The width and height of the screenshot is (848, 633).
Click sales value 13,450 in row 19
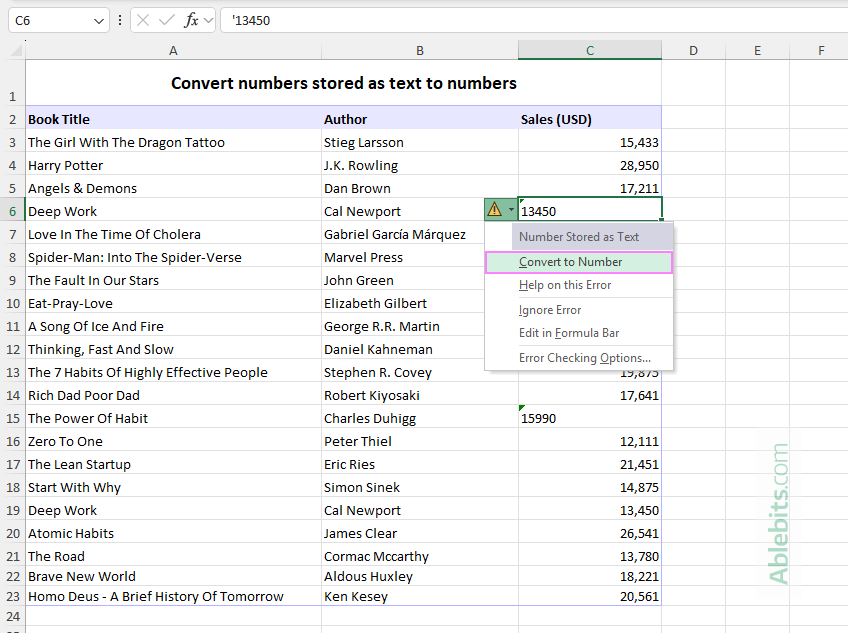click(590, 511)
